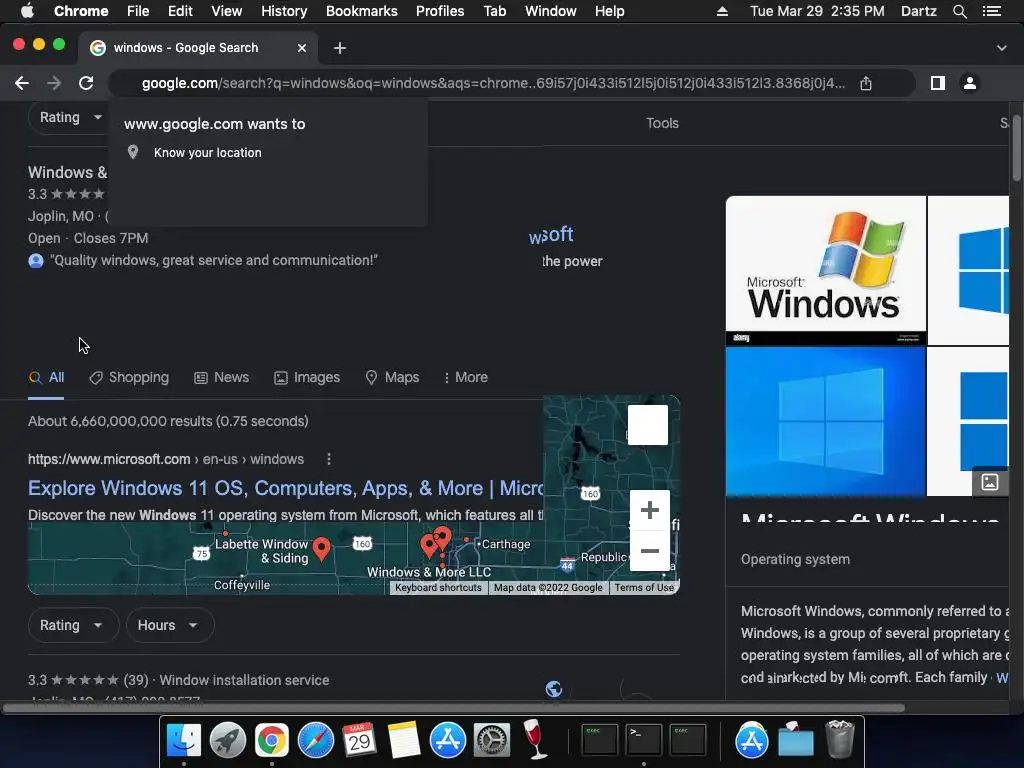Zoom out on the map

point(649,551)
